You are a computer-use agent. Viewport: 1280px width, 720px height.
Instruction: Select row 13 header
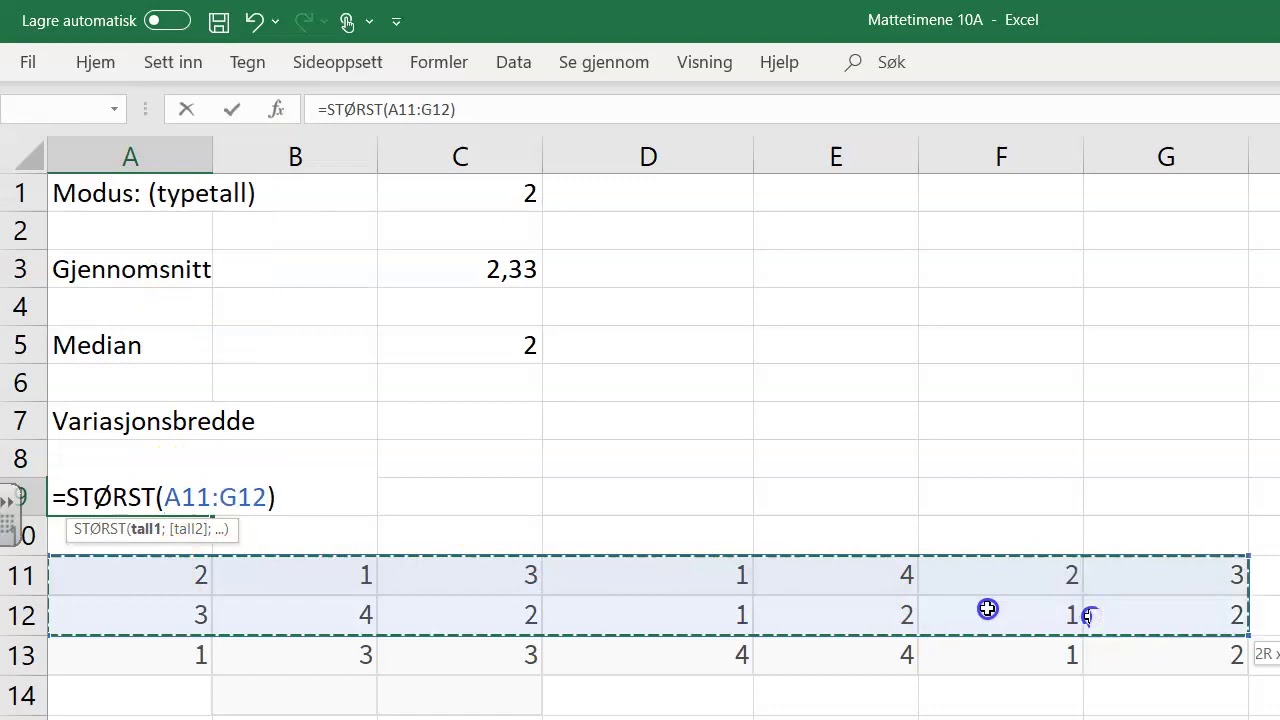pos(22,655)
